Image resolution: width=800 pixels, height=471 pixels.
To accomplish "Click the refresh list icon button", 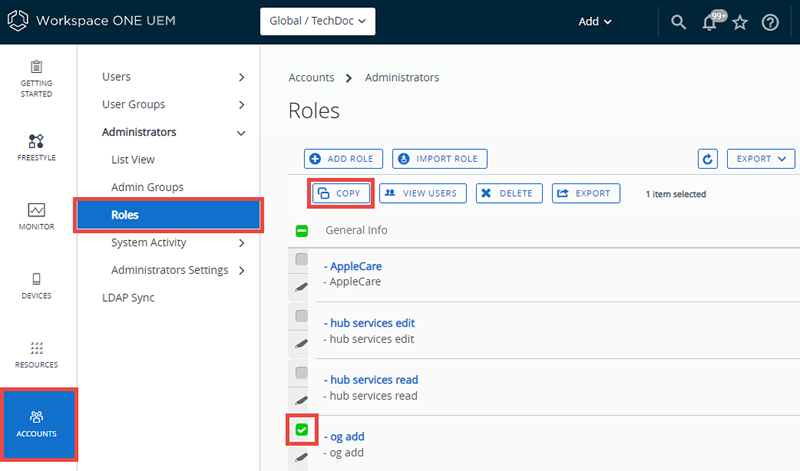I will 708,159.
